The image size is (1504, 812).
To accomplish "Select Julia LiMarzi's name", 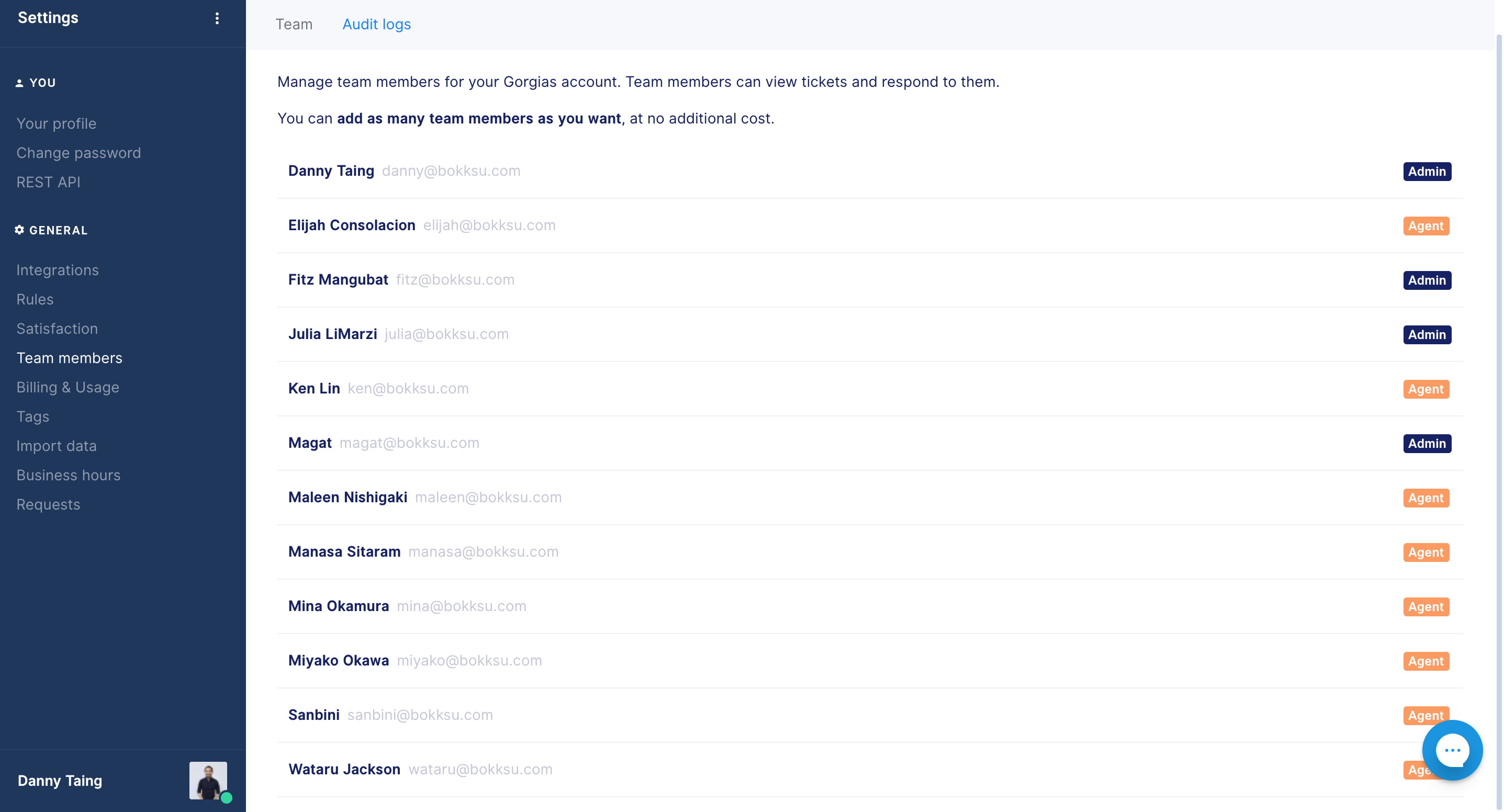I will pos(332,334).
